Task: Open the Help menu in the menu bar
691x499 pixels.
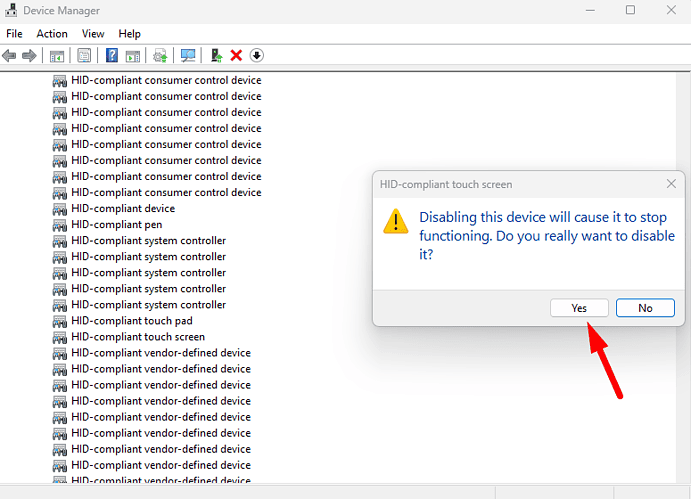Action: [x=130, y=33]
